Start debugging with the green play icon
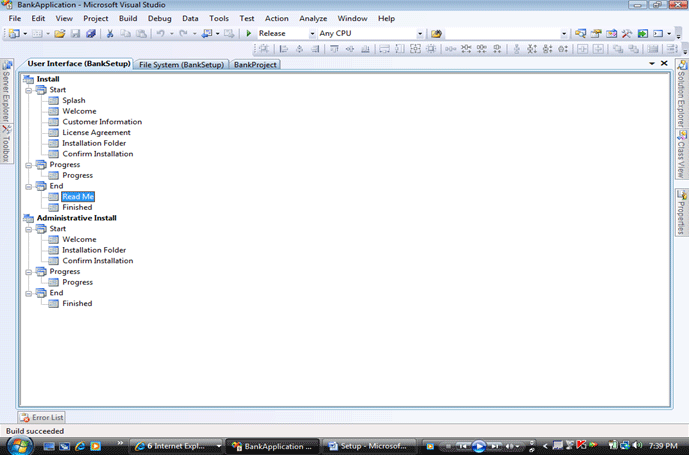Viewport: 689px width, 455px height. click(x=249, y=33)
